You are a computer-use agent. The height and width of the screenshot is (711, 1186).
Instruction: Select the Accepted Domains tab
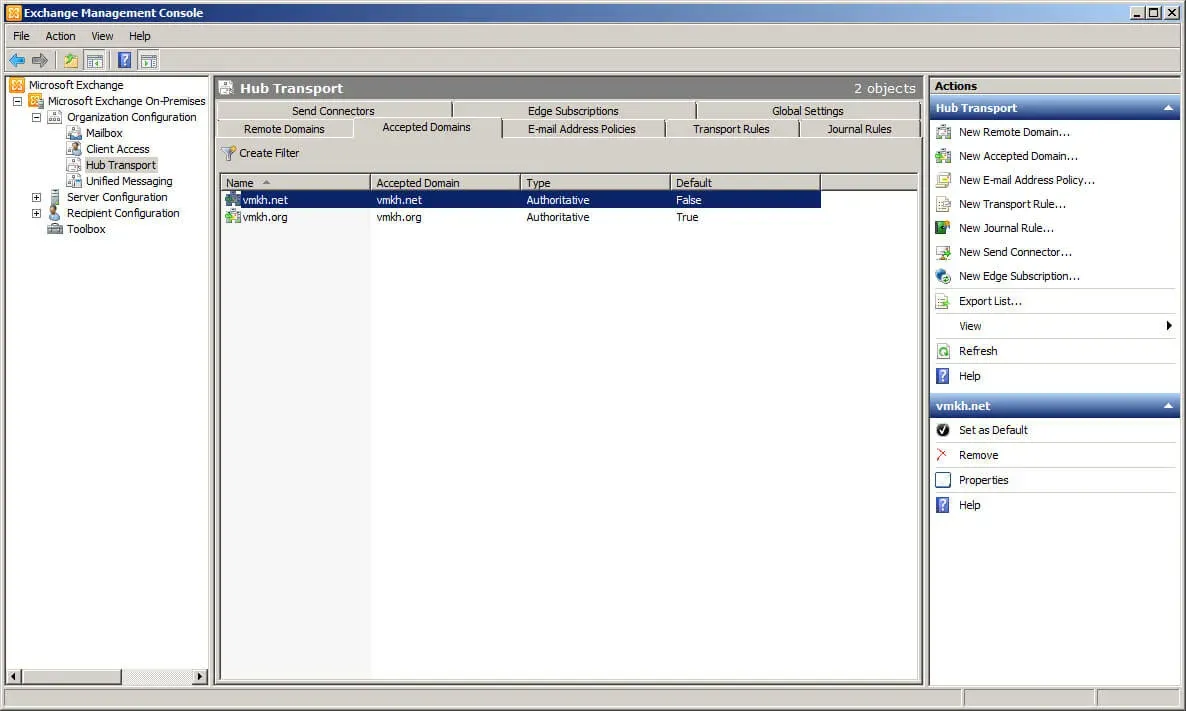427,128
